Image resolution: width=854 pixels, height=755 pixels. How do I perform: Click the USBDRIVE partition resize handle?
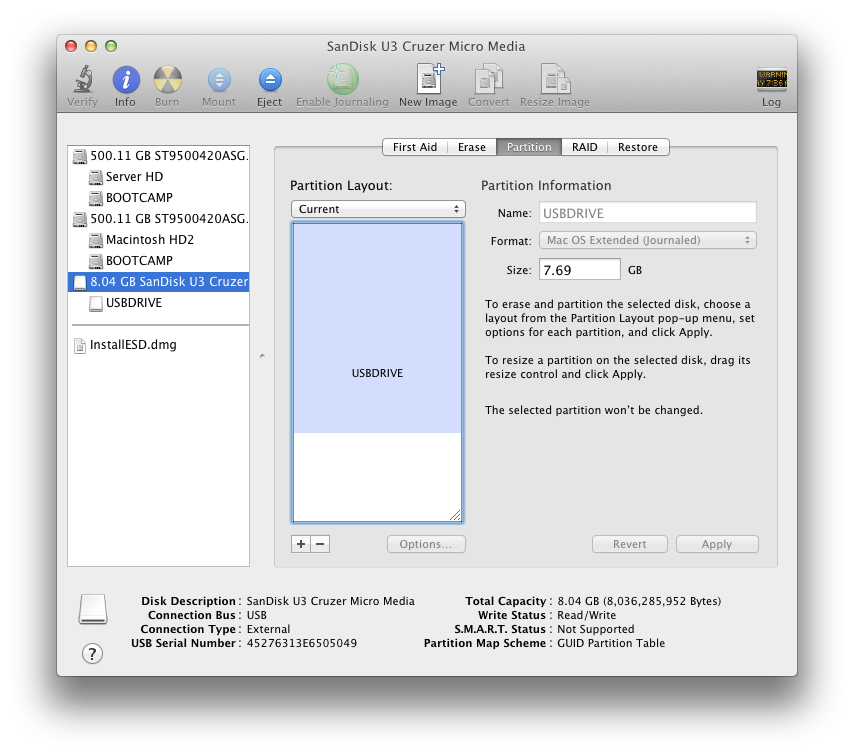pos(455,515)
